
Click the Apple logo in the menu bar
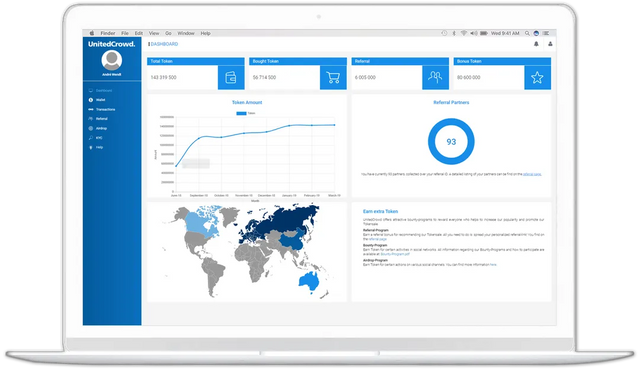point(92,33)
